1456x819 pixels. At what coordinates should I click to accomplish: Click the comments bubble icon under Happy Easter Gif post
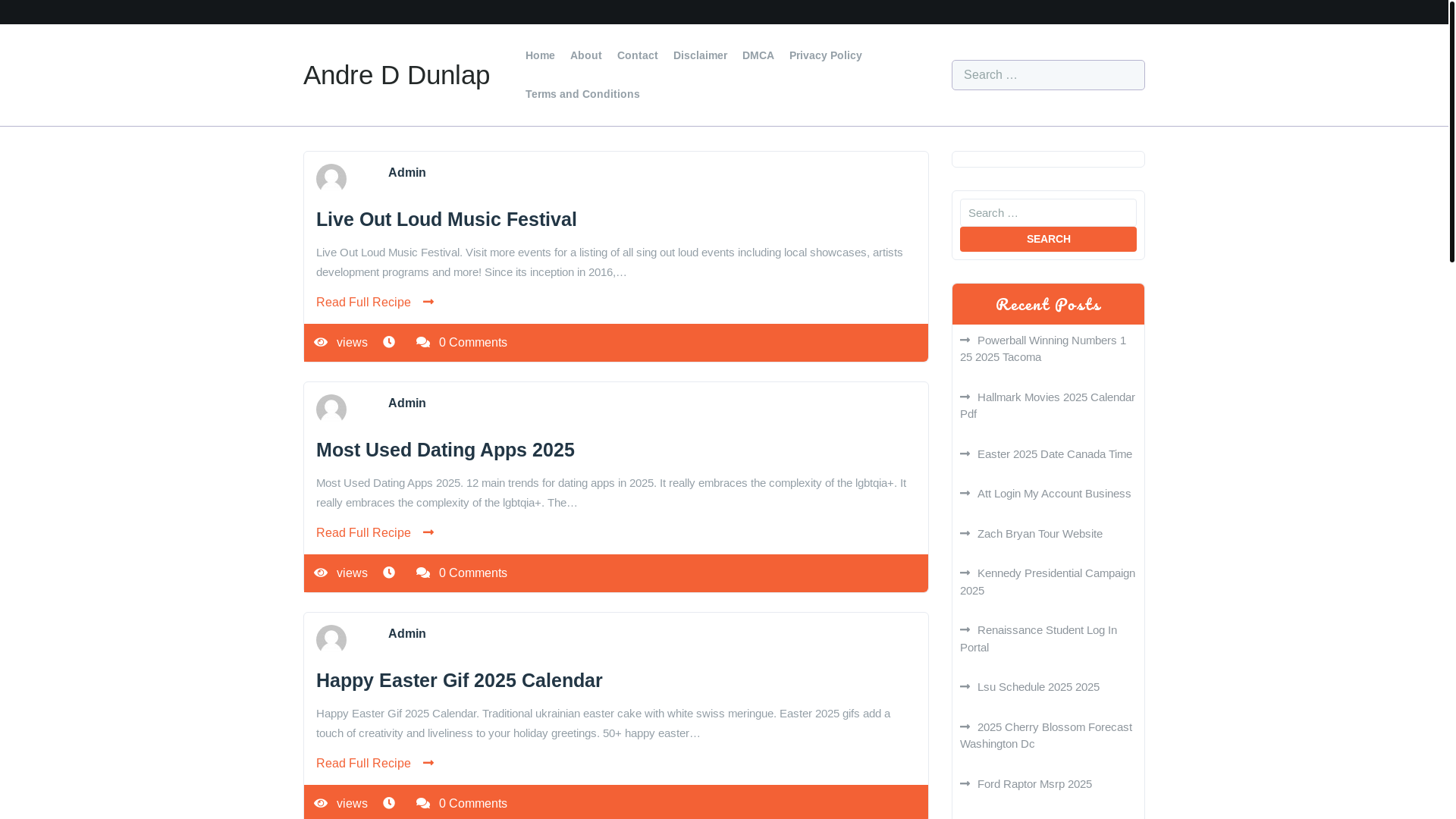point(423,804)
